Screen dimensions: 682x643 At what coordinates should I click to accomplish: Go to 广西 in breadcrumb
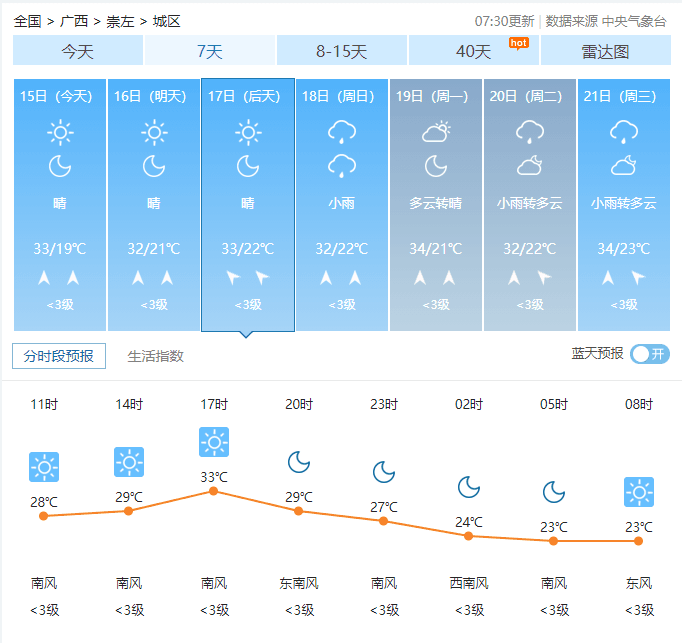[x=74, y=21]
